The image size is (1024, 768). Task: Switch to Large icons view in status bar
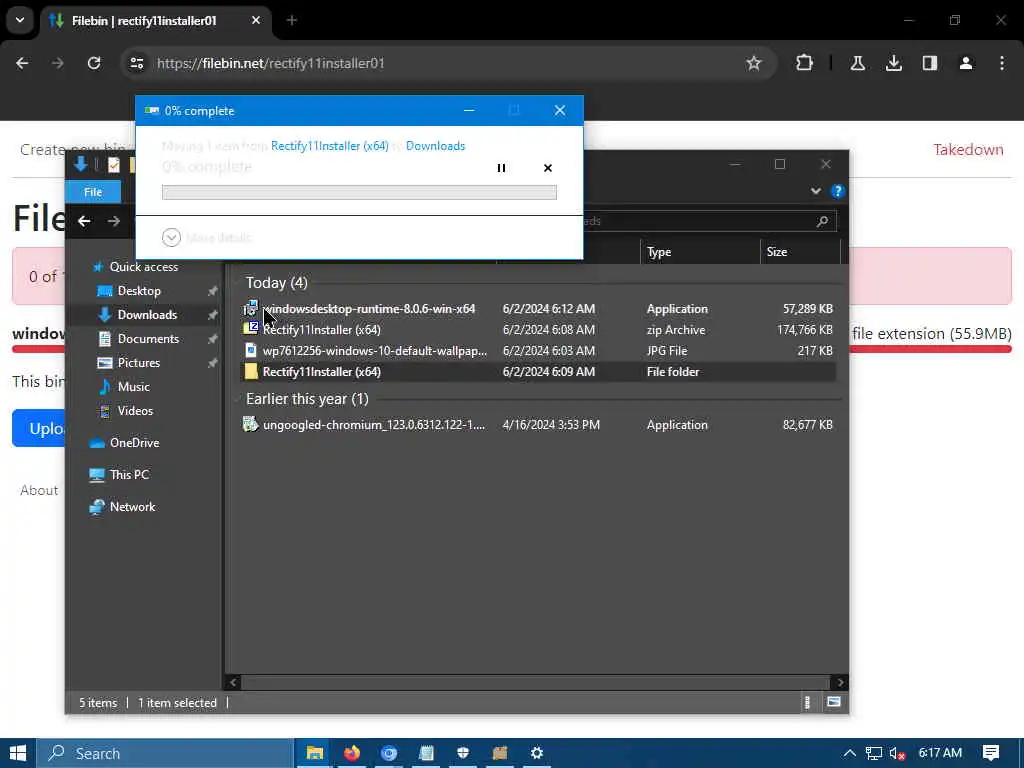point(834,703)
